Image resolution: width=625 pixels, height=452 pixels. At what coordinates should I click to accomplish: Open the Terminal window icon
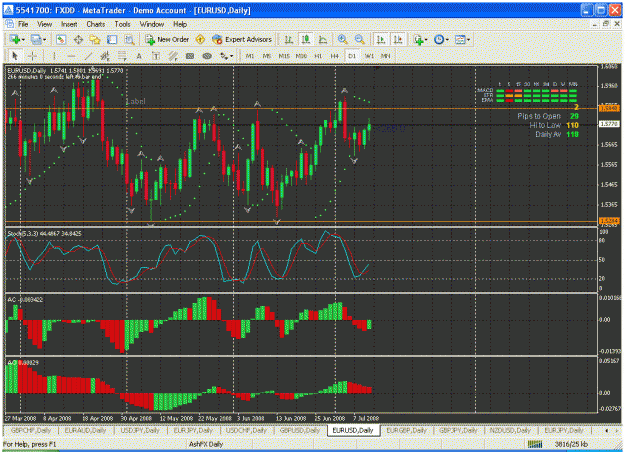click(112, 39)
